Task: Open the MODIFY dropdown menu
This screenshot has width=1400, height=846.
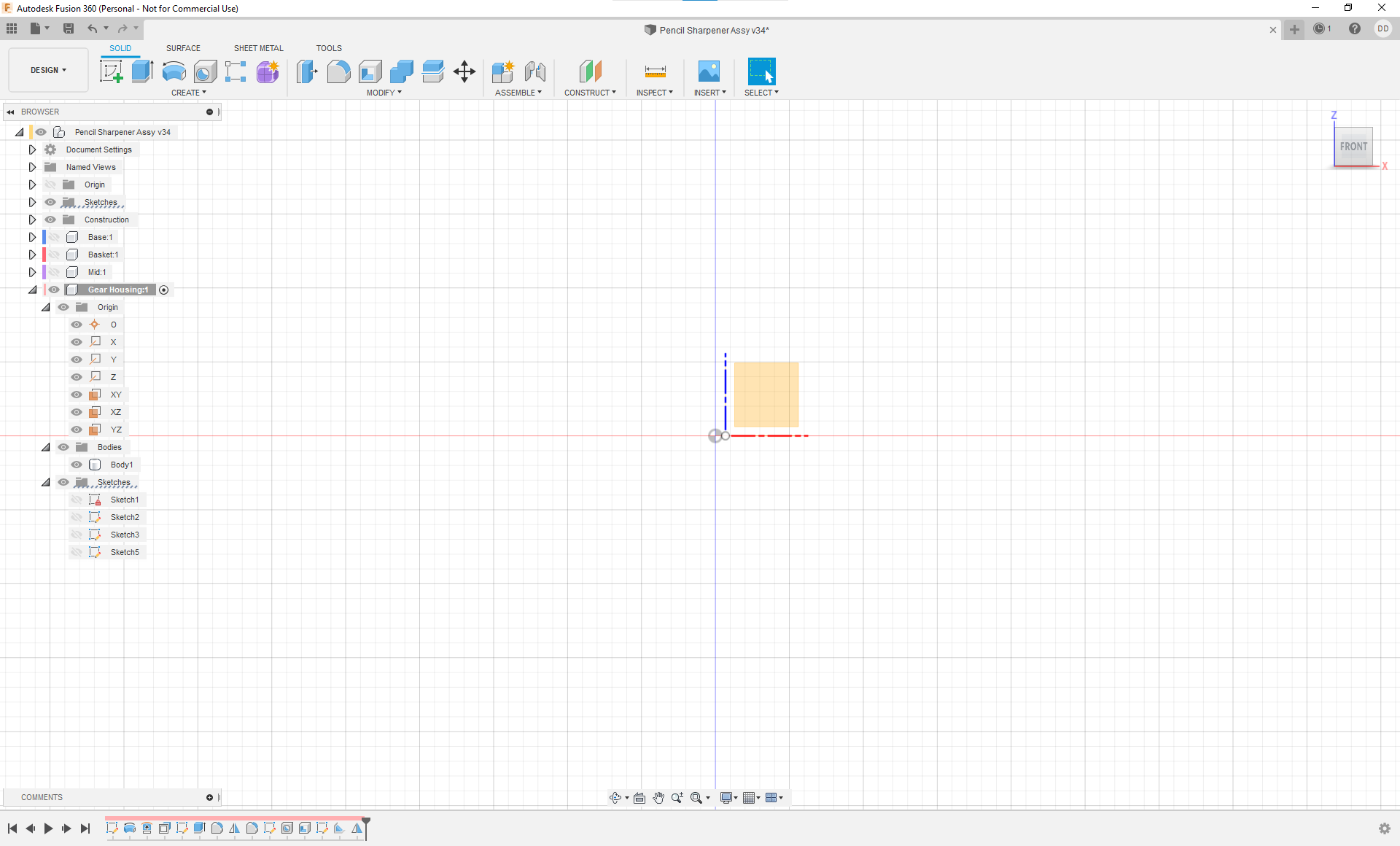Action: (x=384, y=93)
